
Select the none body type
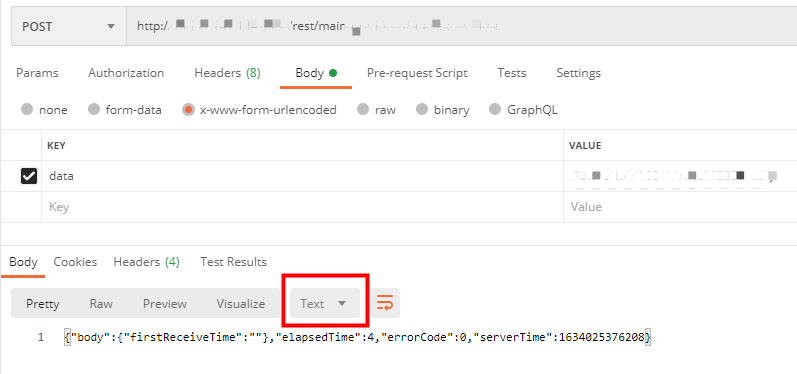(44, 110)
